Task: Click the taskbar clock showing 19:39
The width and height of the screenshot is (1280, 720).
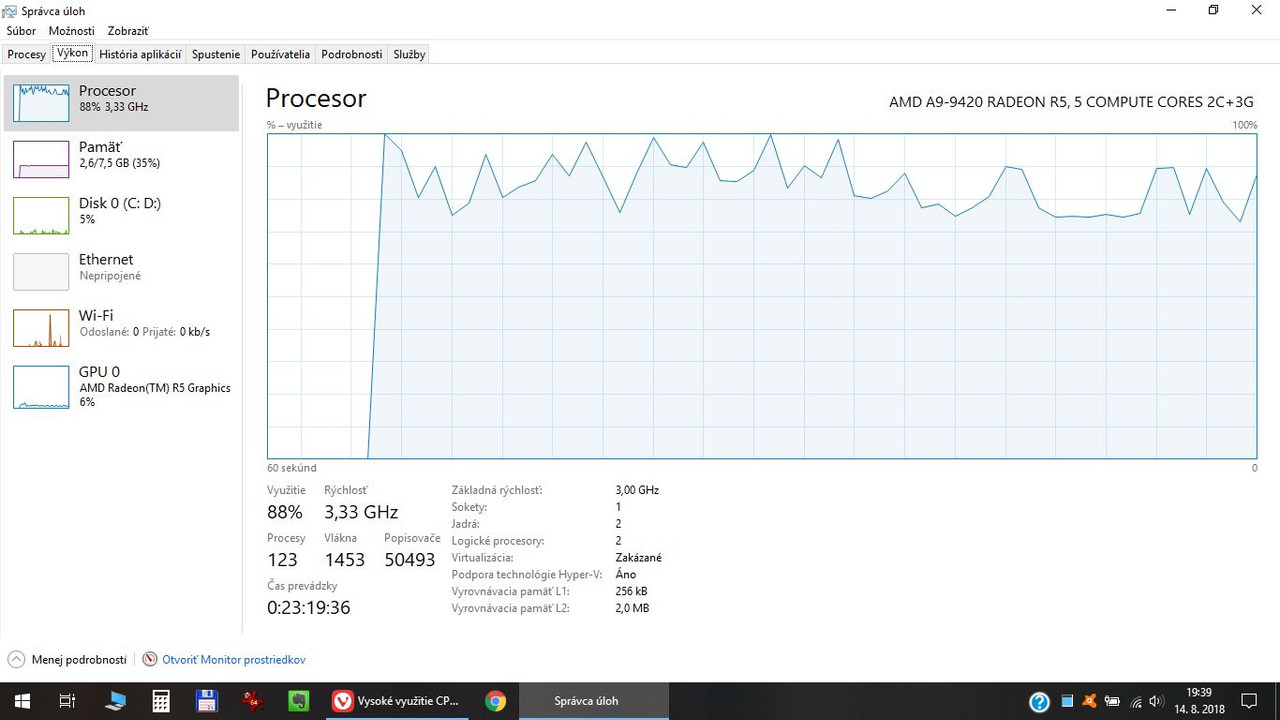Action: click(1198, 701)
